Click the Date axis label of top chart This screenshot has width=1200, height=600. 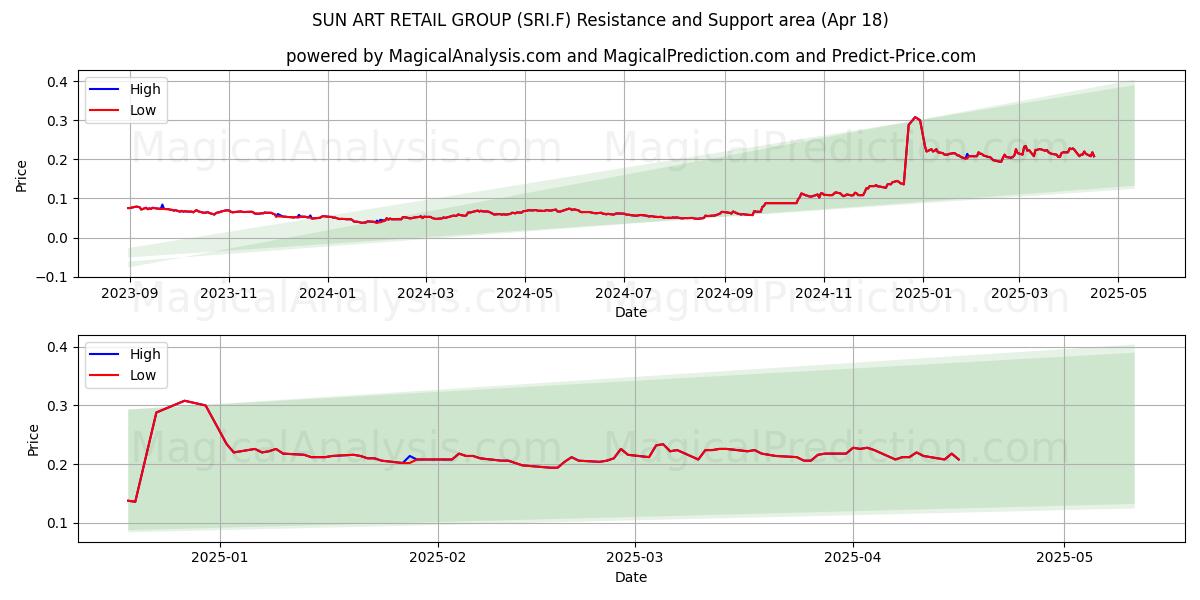tap(631, 312)
